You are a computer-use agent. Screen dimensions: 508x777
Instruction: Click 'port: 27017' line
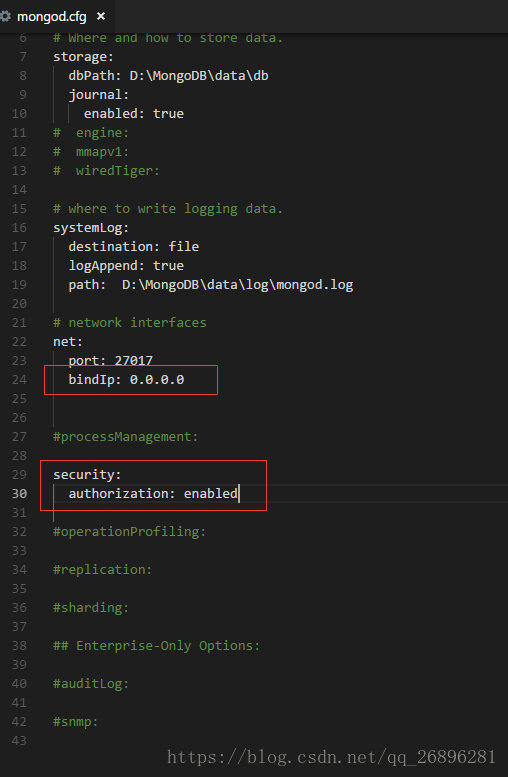tap(111, 360)
